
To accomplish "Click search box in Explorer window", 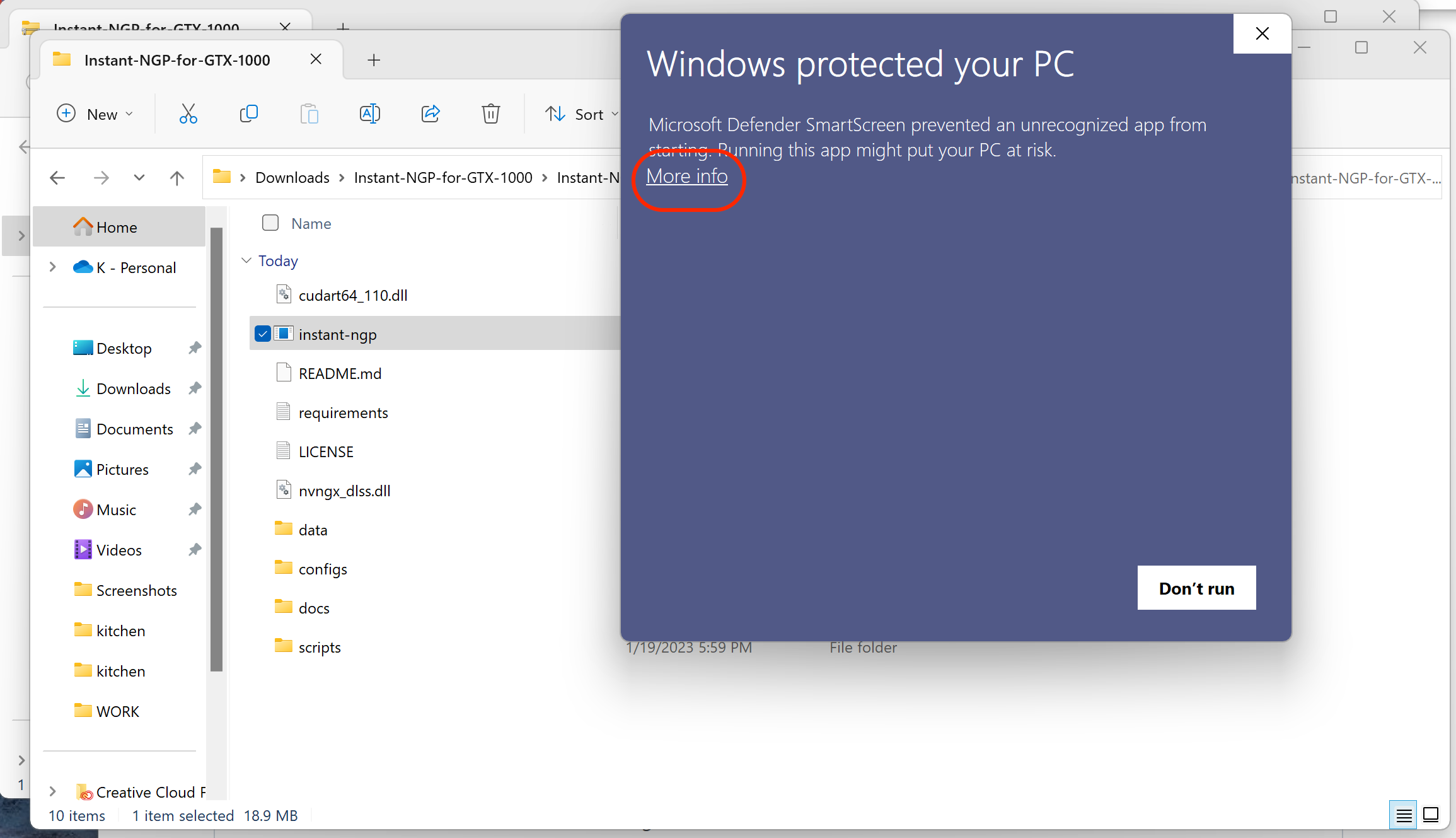I will click(1366, 178).
